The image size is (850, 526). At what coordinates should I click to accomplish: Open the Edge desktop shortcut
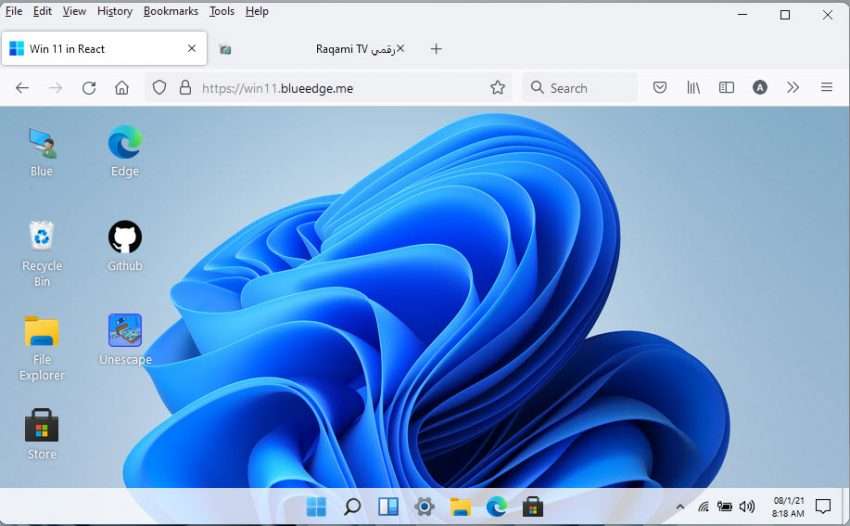(x=125, y=152)
